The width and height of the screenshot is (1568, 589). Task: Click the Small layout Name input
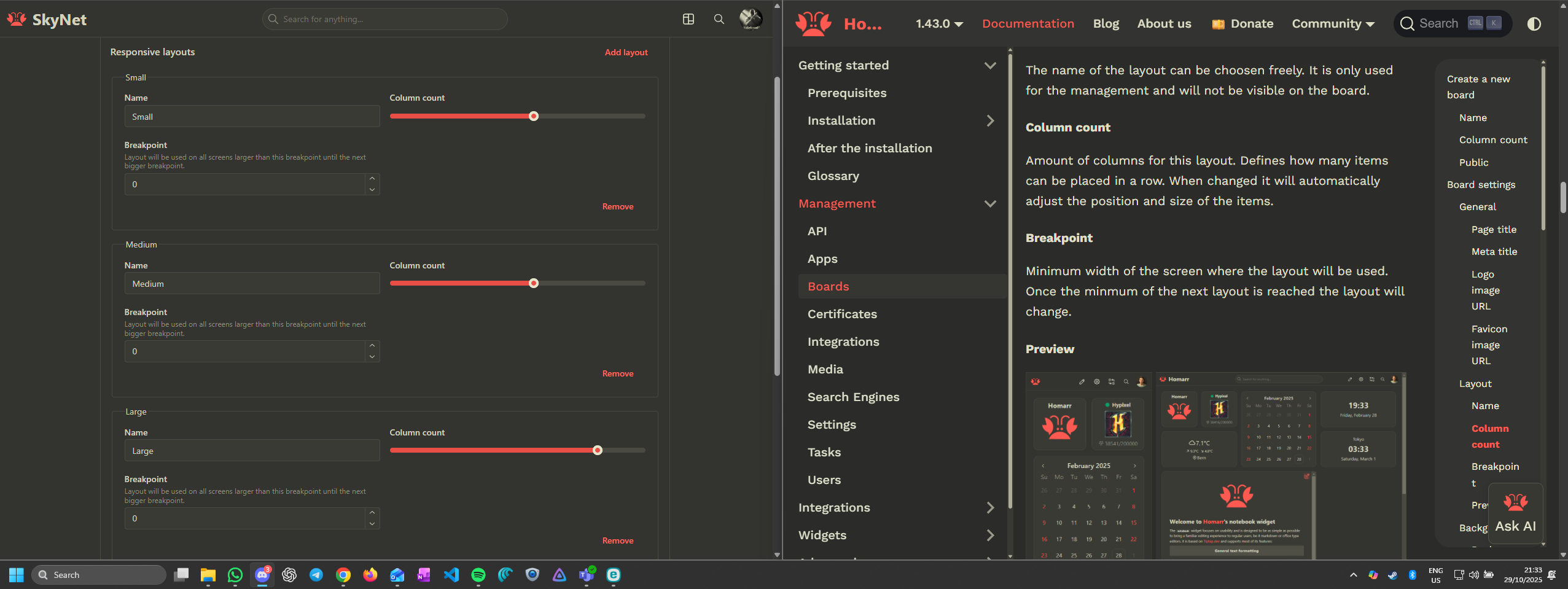tap(252, 117)
